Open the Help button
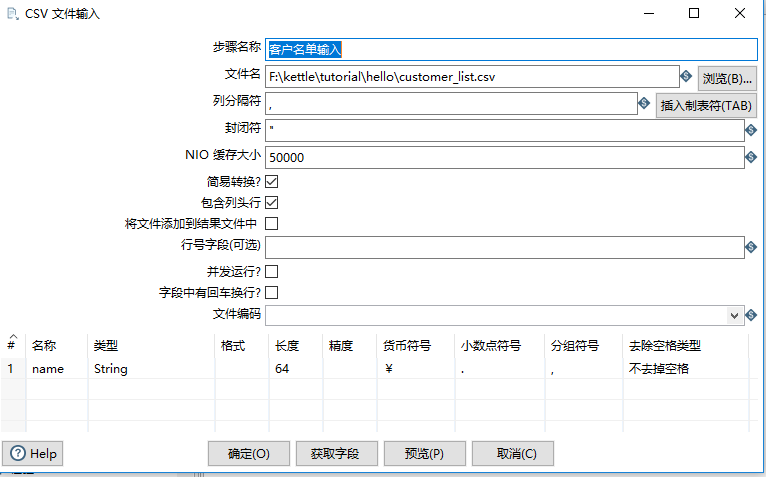Viewport: 766px width, 477px height. 33,454
